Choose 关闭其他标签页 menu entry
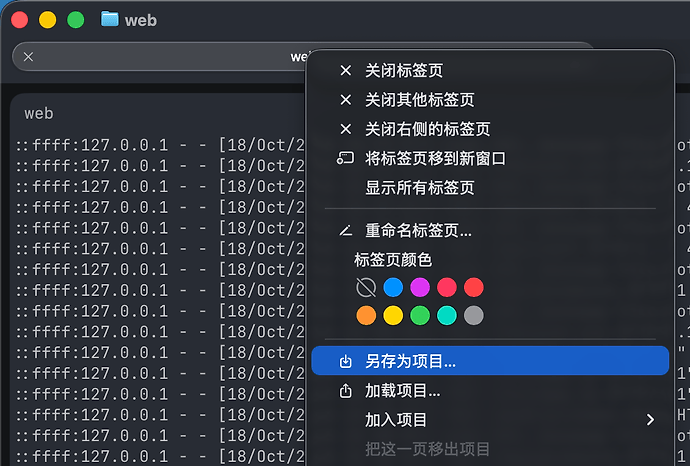690x466 pixels. point(490,100)
